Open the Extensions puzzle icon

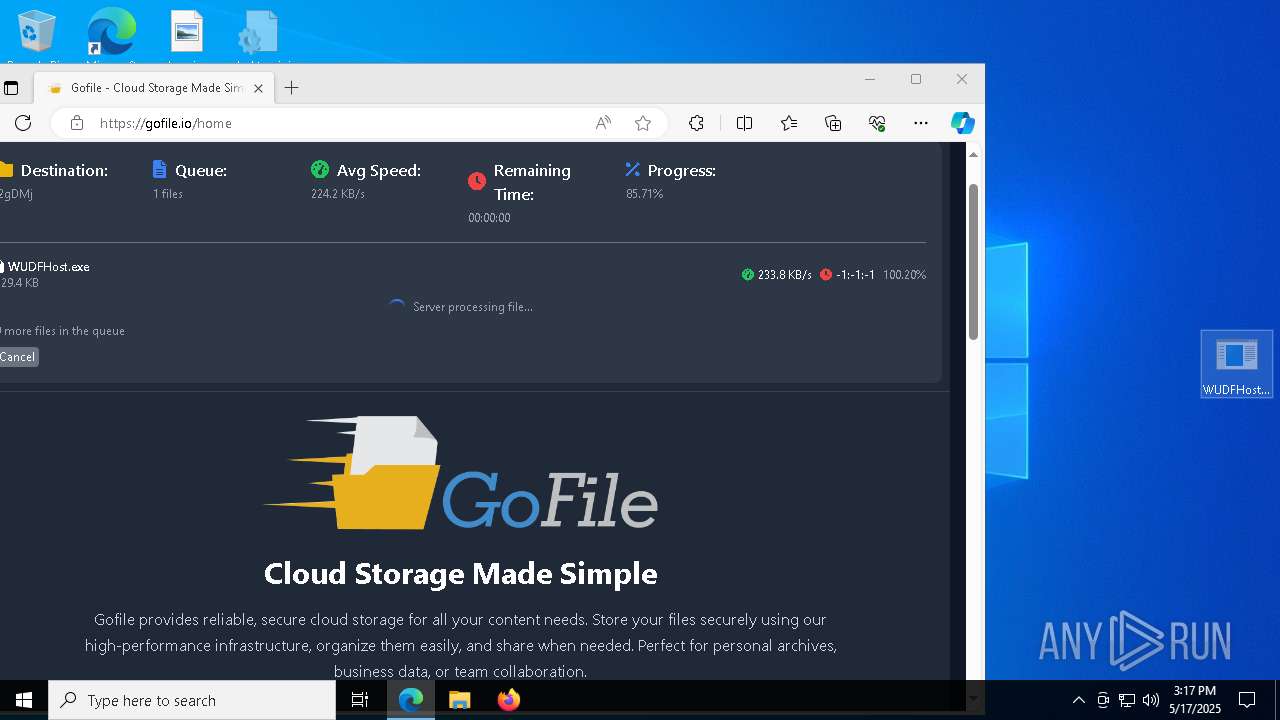[696, 123]
